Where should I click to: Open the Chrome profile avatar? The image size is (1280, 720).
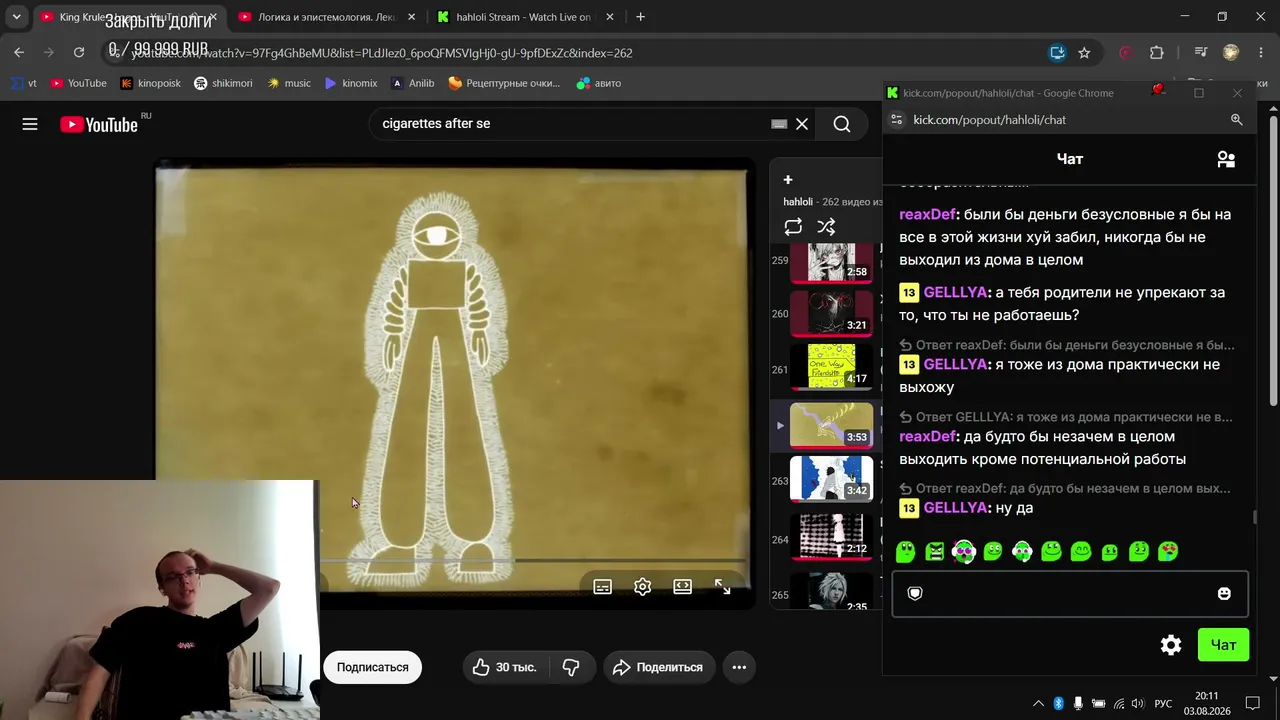[x=1231, y=53]
